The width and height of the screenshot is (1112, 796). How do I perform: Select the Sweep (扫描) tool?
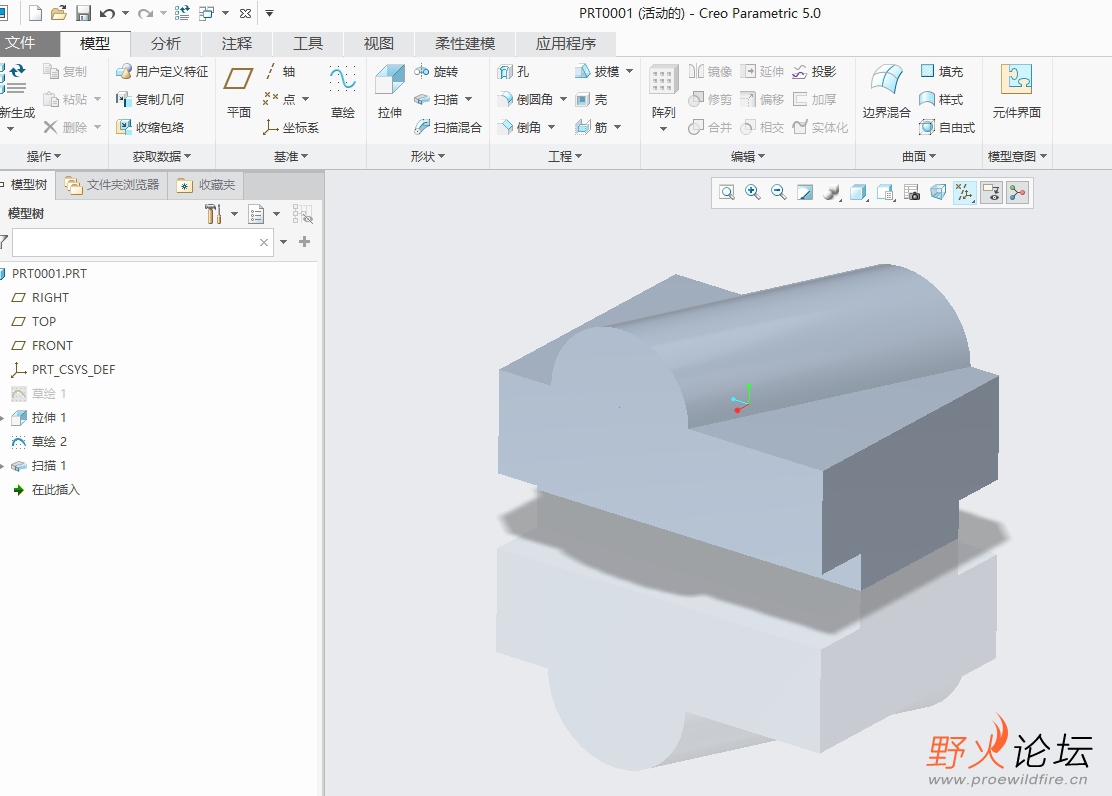coord(437,99)
